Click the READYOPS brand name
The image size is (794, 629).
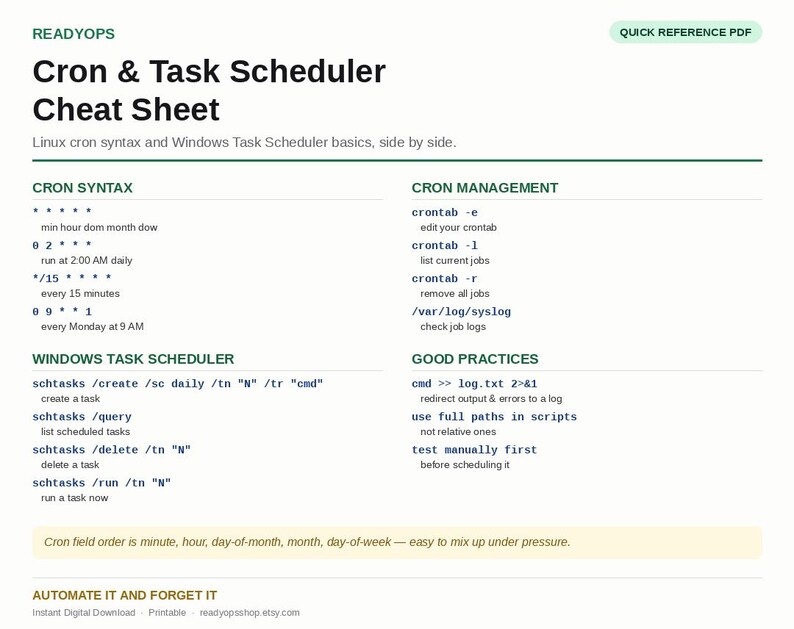pyautogui.click(x=73, y=34)
